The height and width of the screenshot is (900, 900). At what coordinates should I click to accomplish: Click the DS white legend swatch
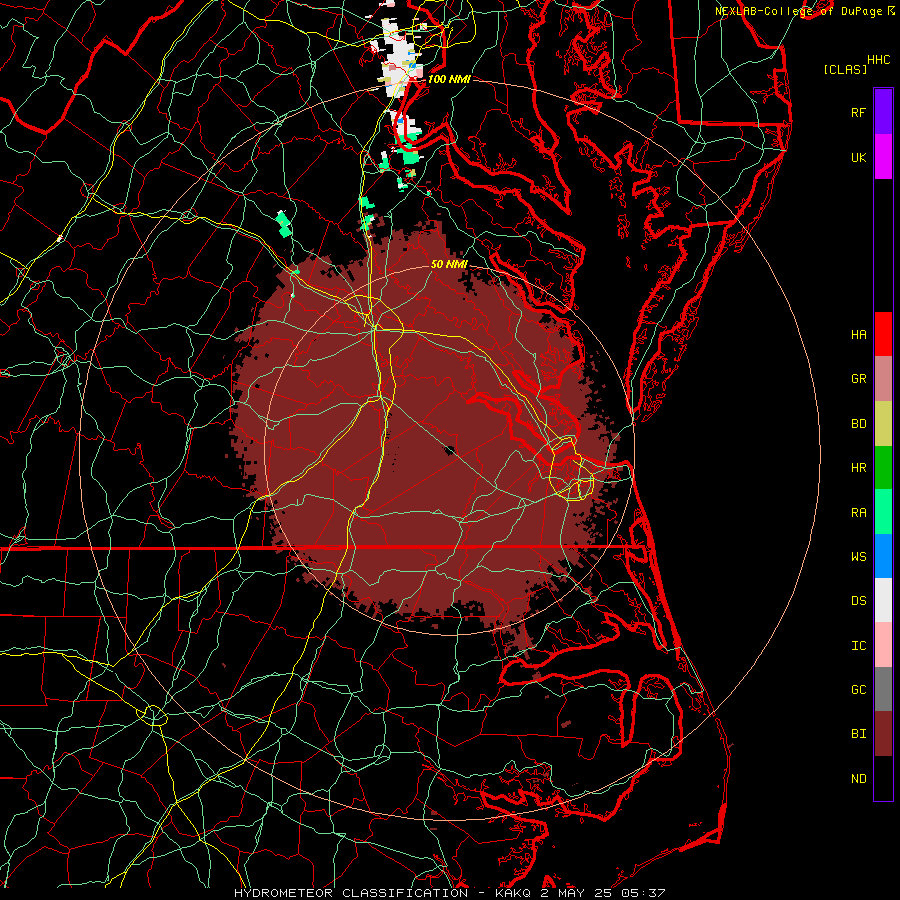(x=883, y=600)
